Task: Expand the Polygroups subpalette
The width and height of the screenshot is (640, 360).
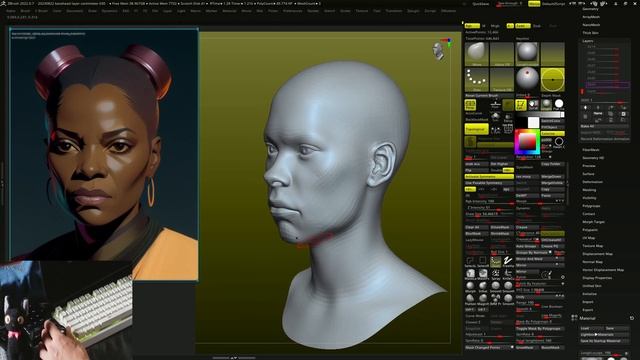Action: [x=591, y=206]
